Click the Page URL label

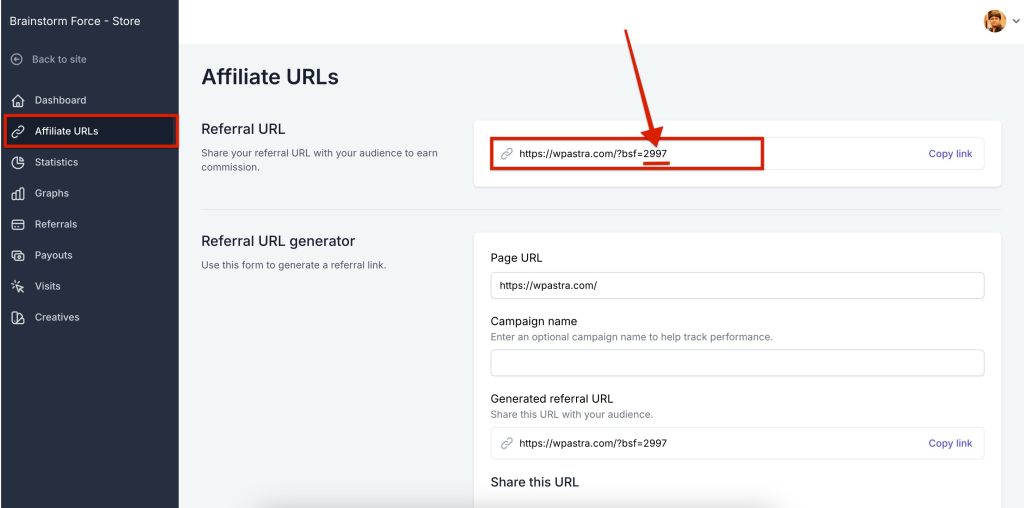coord(517,258)
